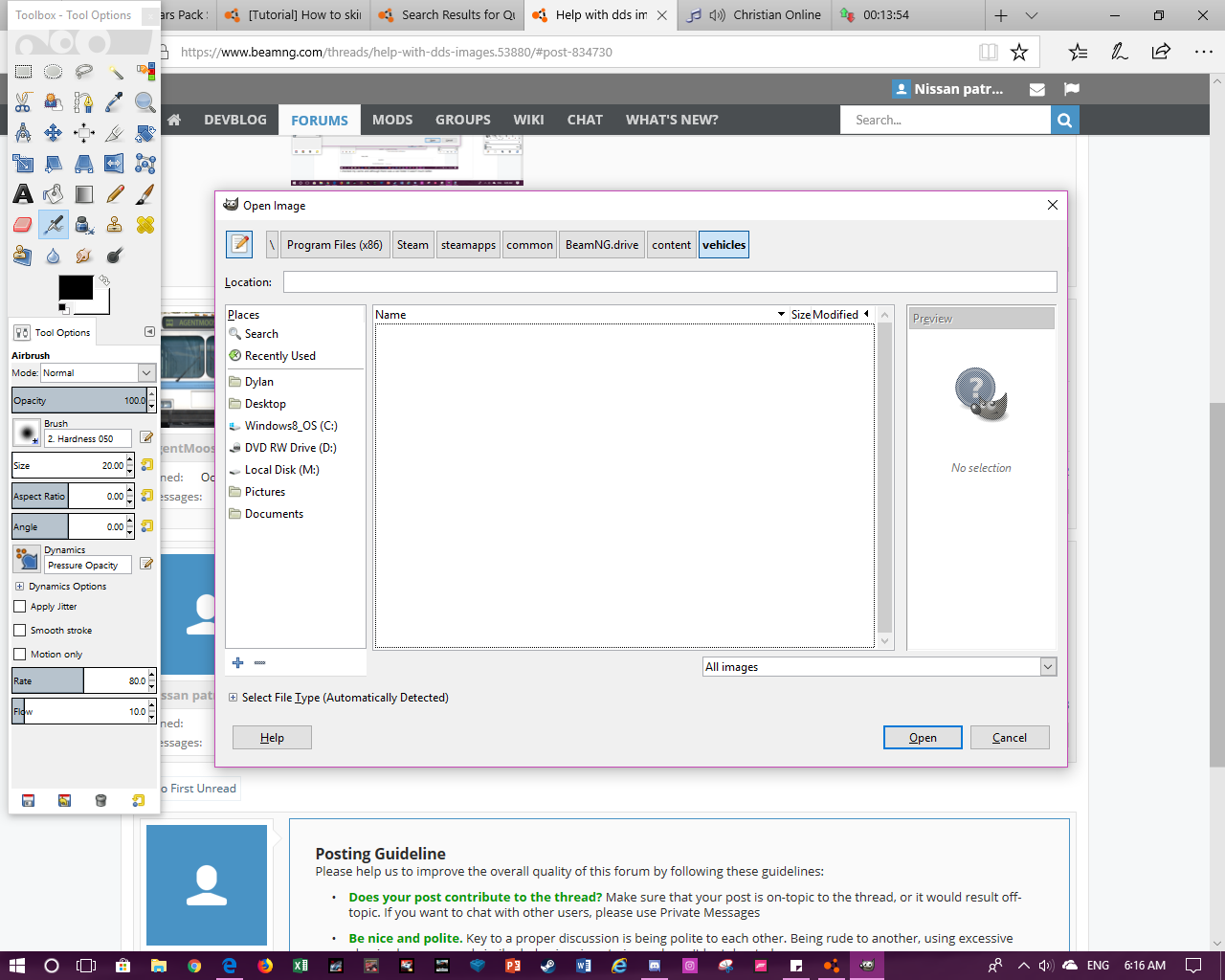This screenshot has width=1225, height=980.
Task: Select the Crop tool
Action: 115,133
